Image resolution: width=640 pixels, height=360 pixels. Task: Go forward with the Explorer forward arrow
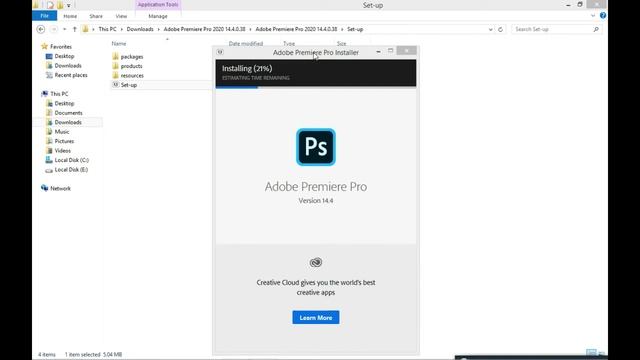(x=53, y=29)
